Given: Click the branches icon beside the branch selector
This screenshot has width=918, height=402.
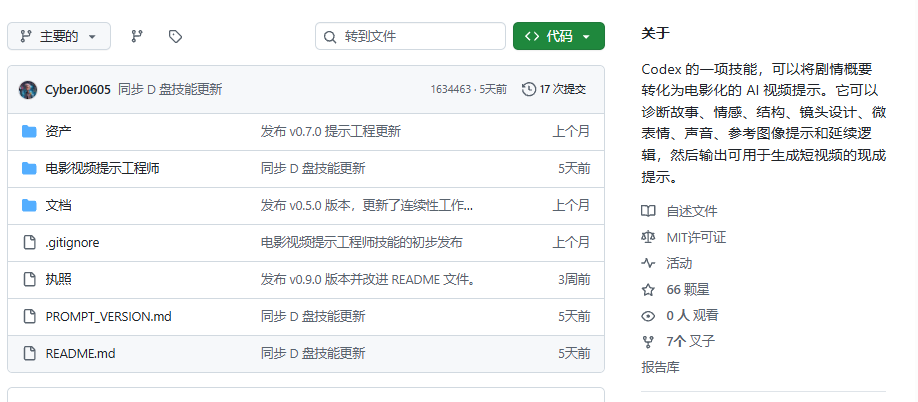Looking at the screenshot, I should pos(137,36).
